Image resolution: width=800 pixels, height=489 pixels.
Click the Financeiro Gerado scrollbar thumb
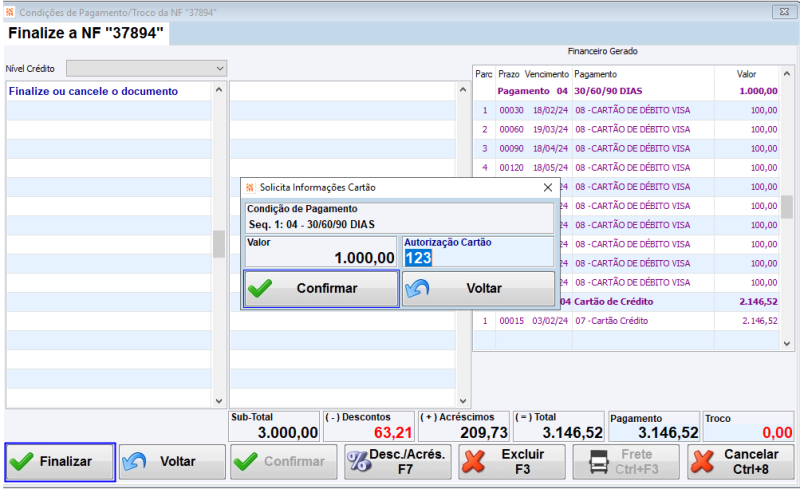pos(787,206)
